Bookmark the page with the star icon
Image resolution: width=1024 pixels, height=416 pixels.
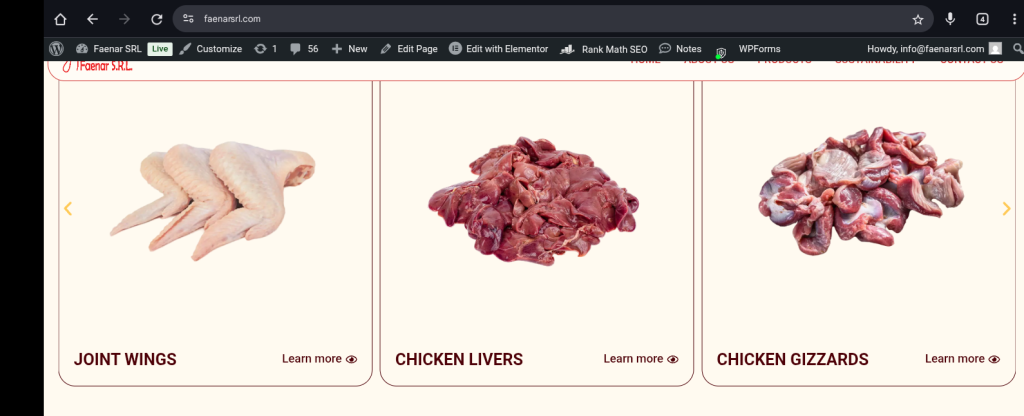[x=918, y=19]
